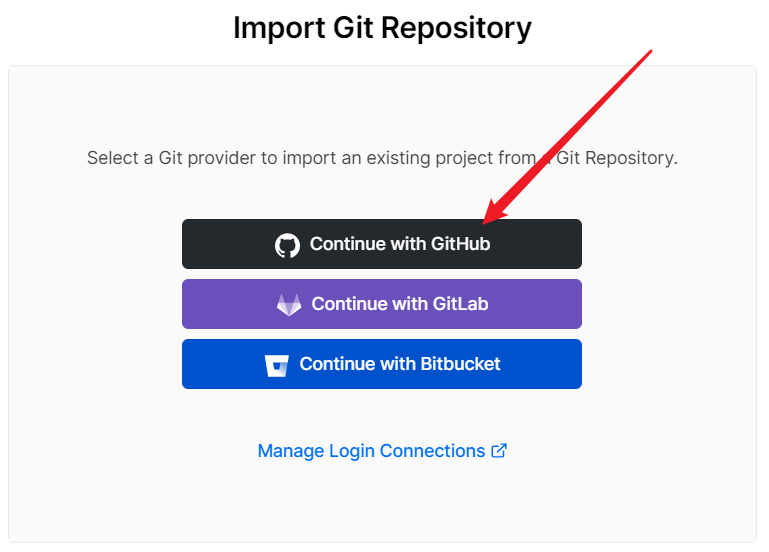Click the Bitbucket bucket logo icon
Screen dimensions: 769x552
click(277, 365)
